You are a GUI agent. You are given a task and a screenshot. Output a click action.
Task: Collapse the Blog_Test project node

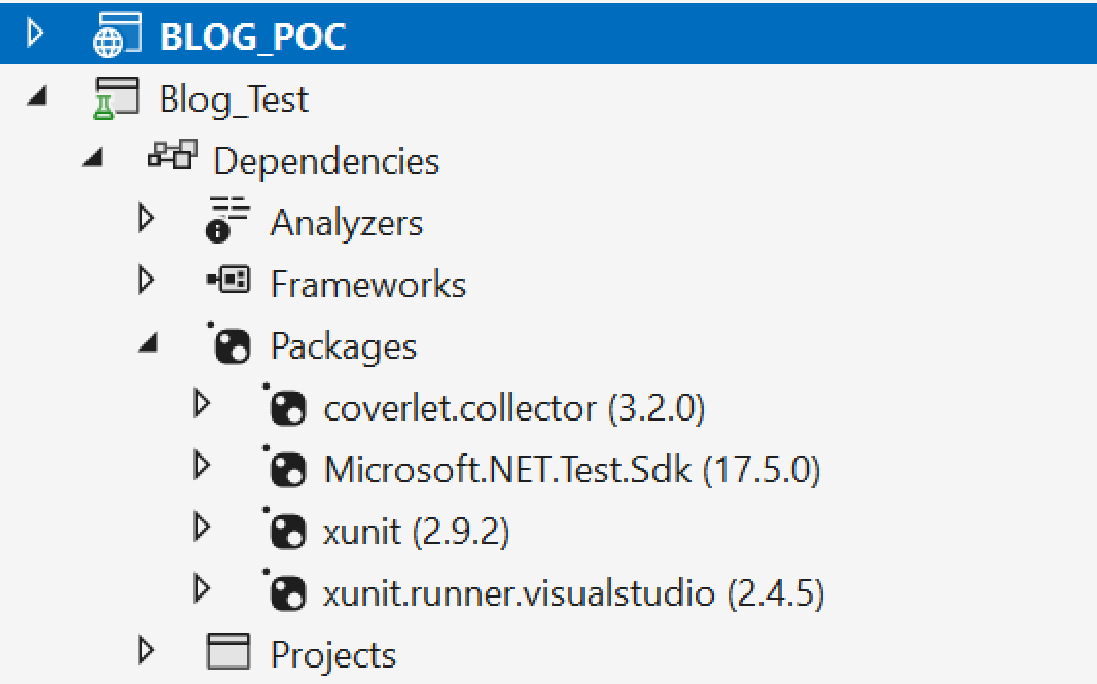coord(37,95)
